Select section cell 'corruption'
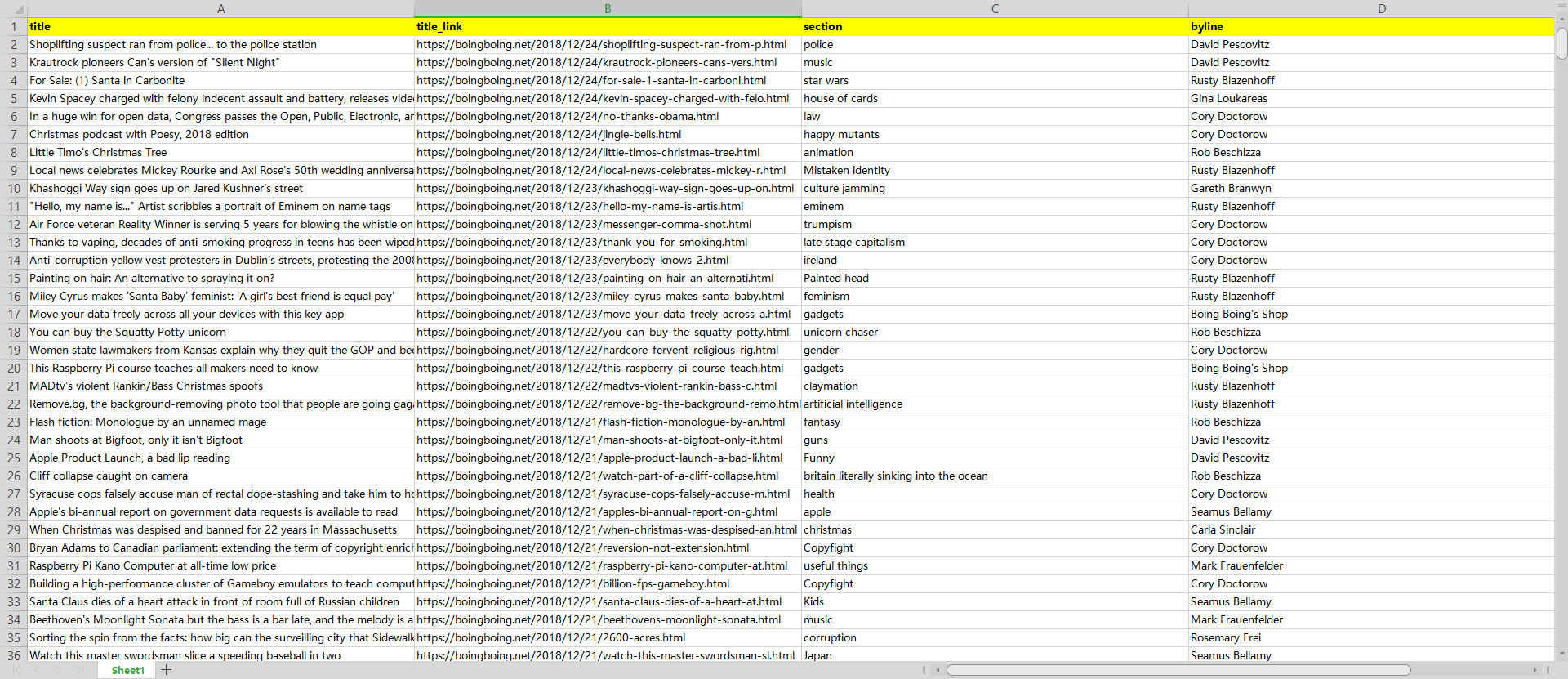The height and width of the screenshot is (679, 1568). pyautogui.click(x=995, y=637)
